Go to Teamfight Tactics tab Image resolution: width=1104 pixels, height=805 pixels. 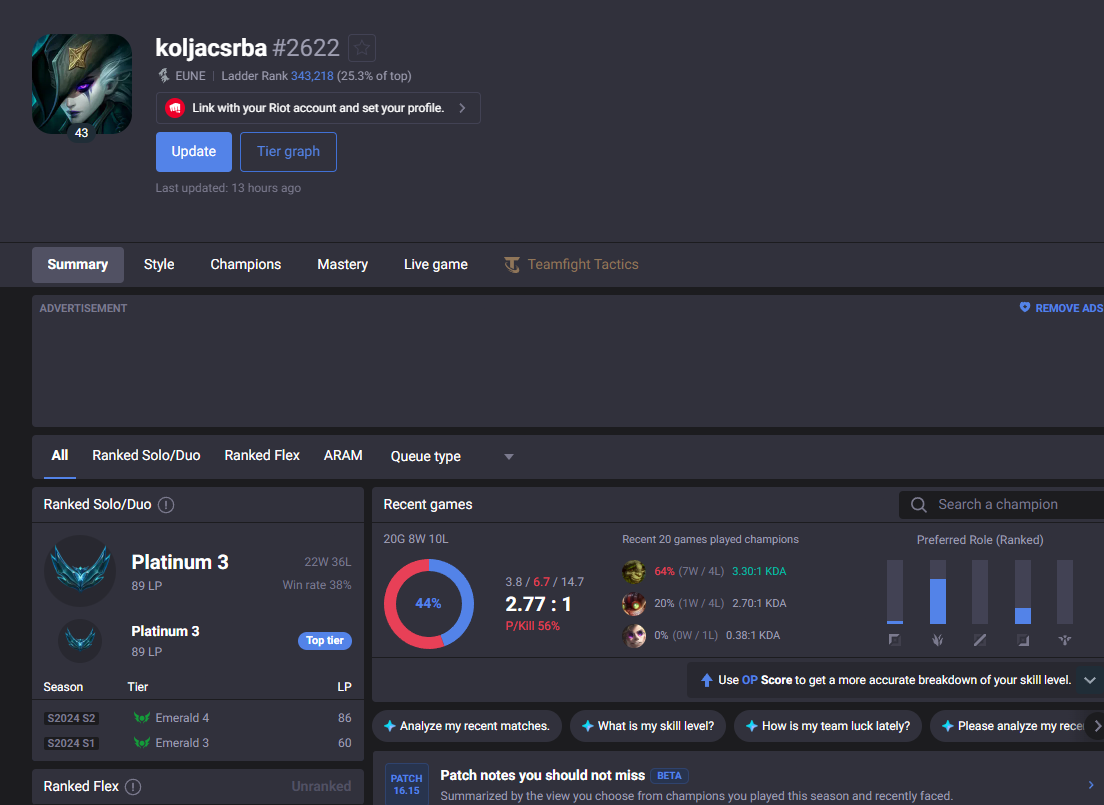[572, 264]
